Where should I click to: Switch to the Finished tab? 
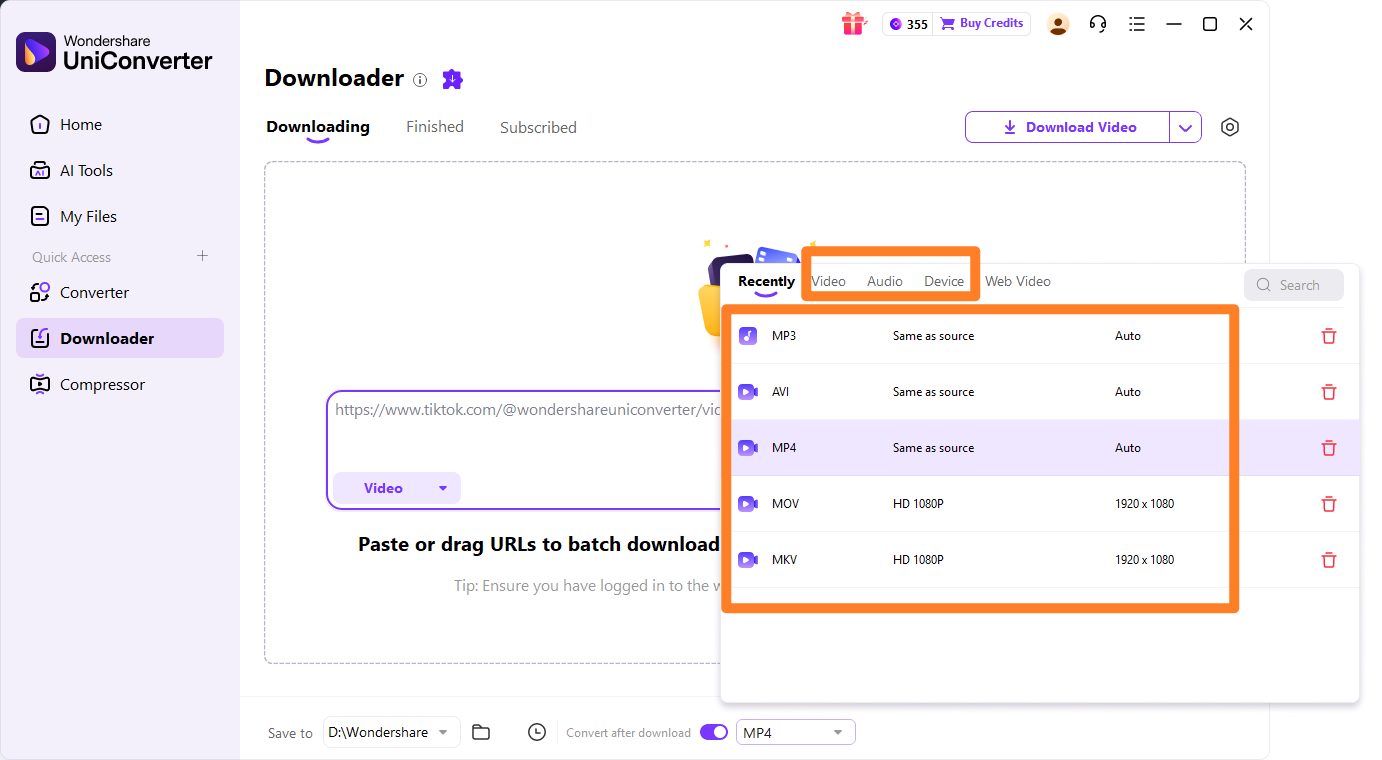pos(434,126)
